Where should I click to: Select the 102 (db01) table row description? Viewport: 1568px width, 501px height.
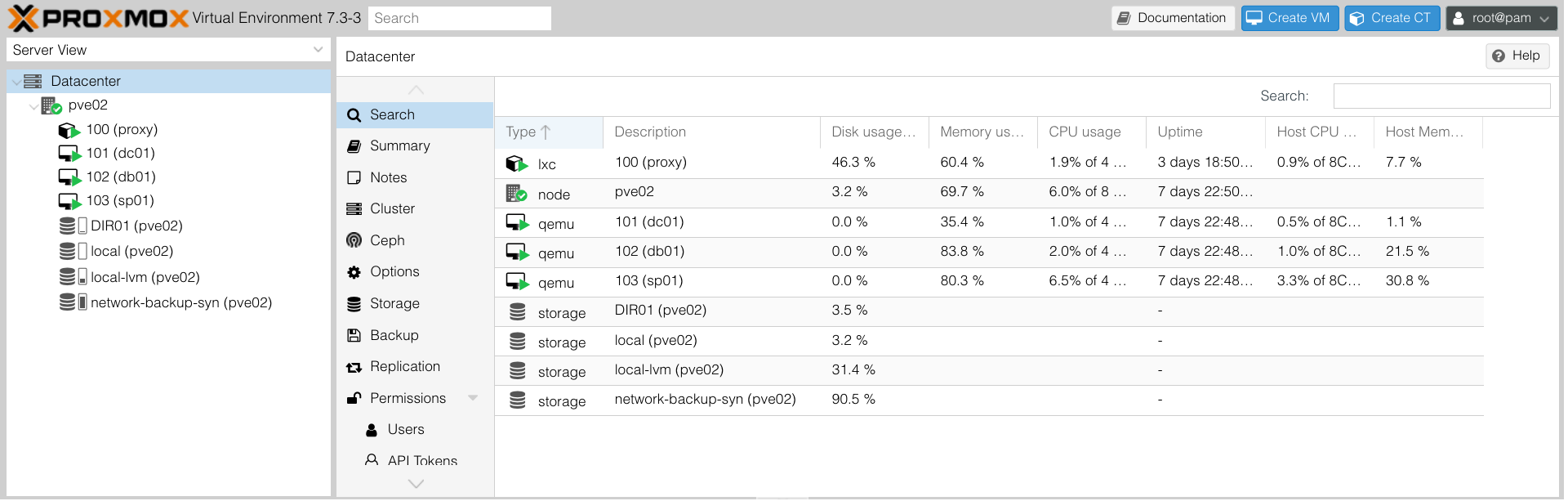[x=649, y=252]
